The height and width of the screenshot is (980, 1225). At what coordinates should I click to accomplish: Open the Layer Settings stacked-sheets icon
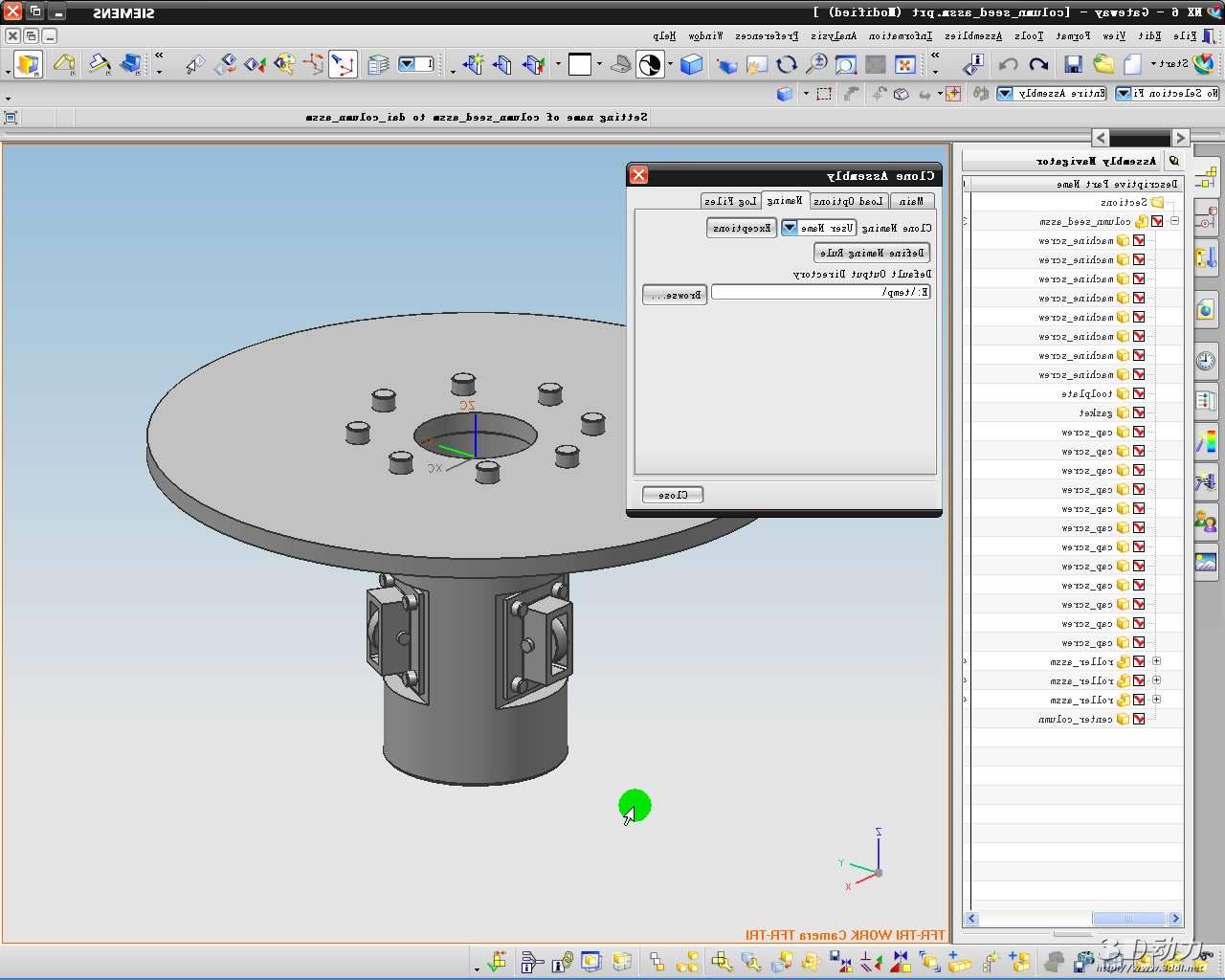point(379,65)
